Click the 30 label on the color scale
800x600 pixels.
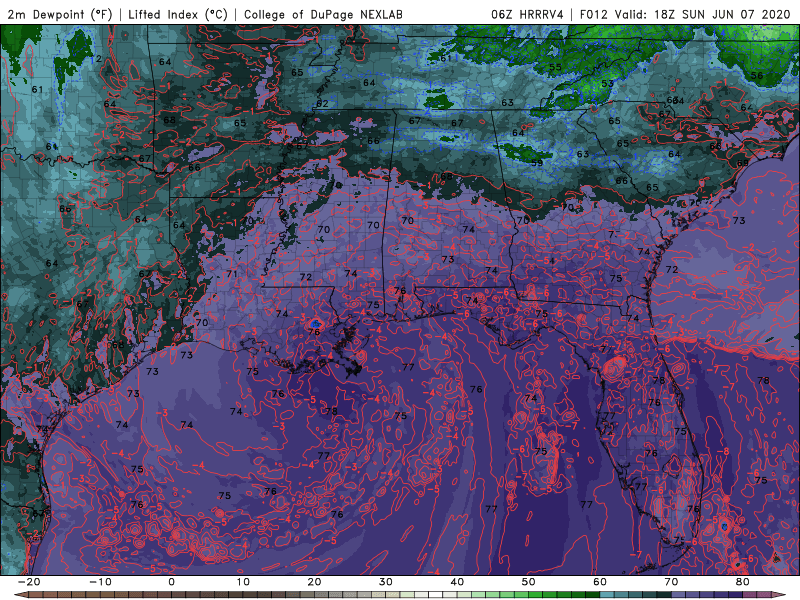point(386,582)
